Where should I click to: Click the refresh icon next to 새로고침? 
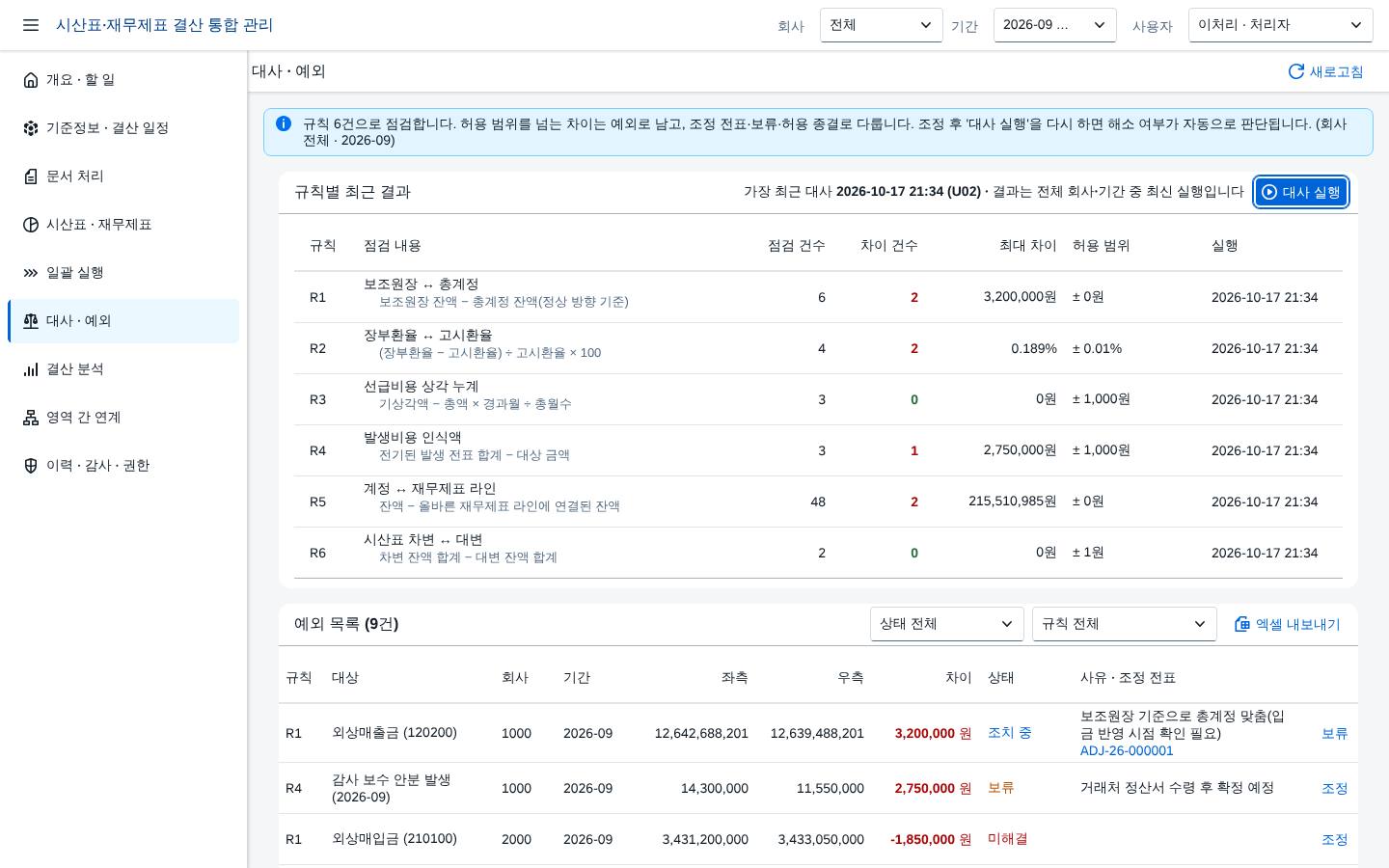coord(1296,71)
